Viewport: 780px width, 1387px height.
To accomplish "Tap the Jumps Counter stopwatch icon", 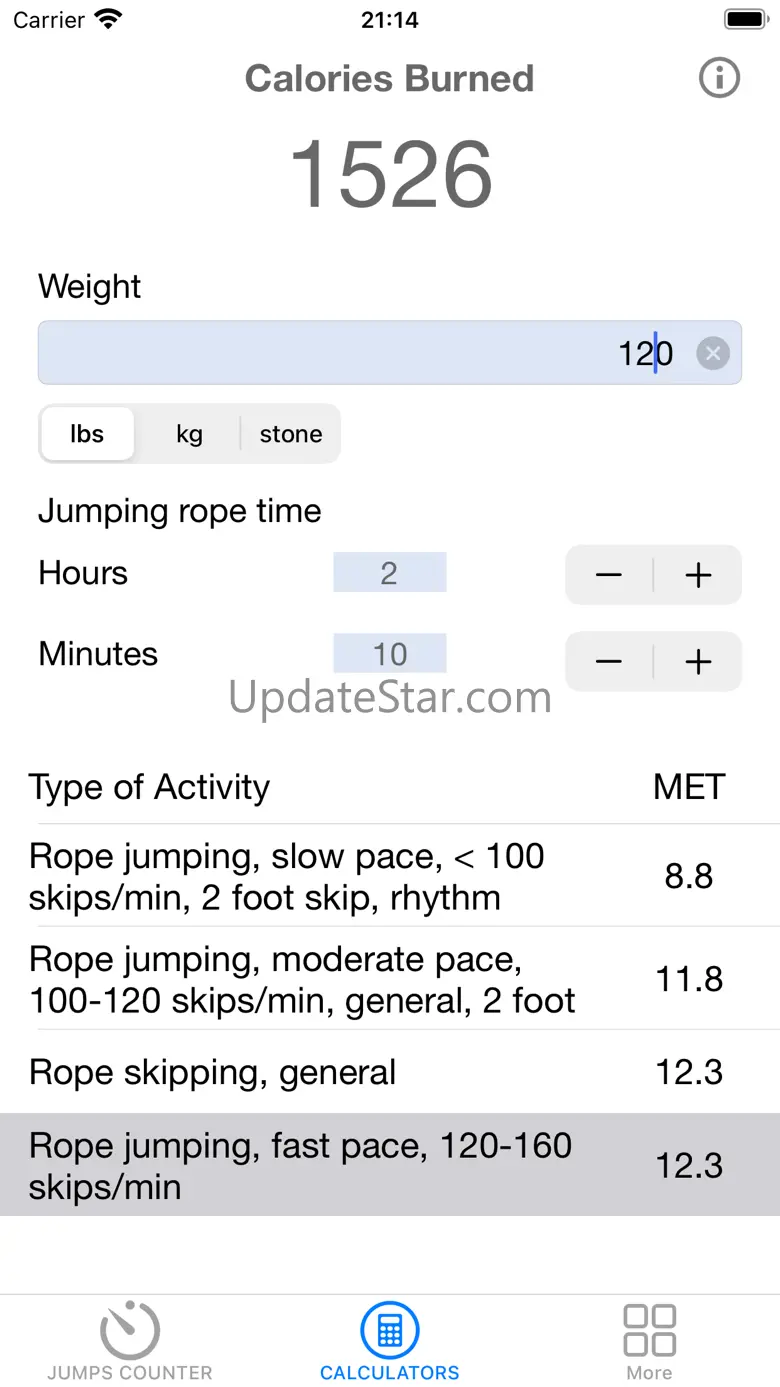I will (x=130, y=1331).
